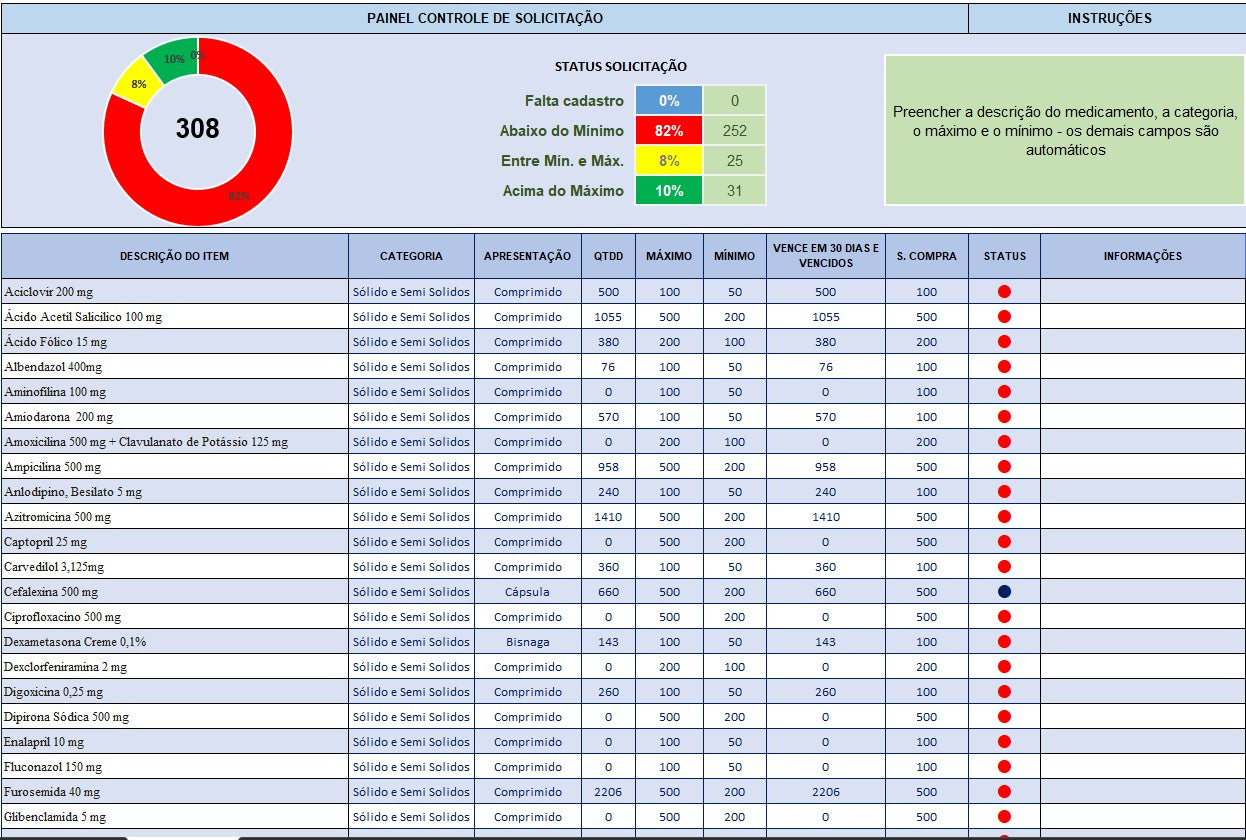The height and width of the screenshot is (840, 1246).
Task: Open the INSTRUÇÕES header button
Action: tap(1108, 18)
